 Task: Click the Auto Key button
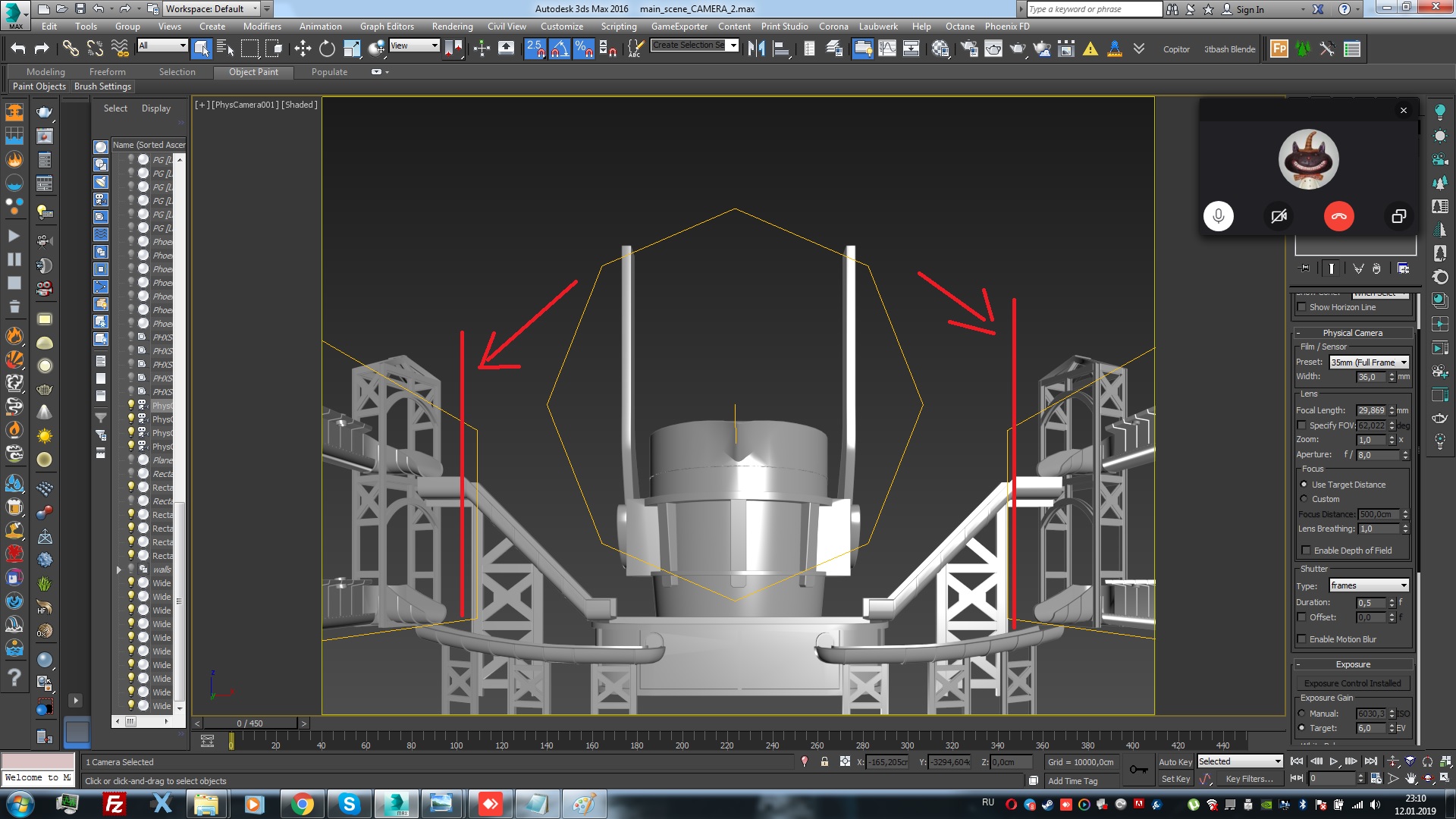(x=1175, y=762)
